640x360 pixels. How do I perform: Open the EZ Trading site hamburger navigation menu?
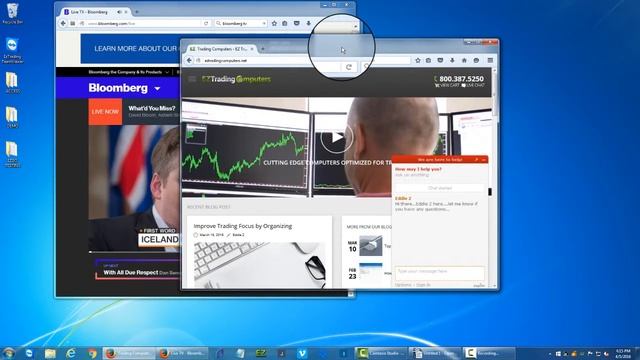click(x=192, y=79)
